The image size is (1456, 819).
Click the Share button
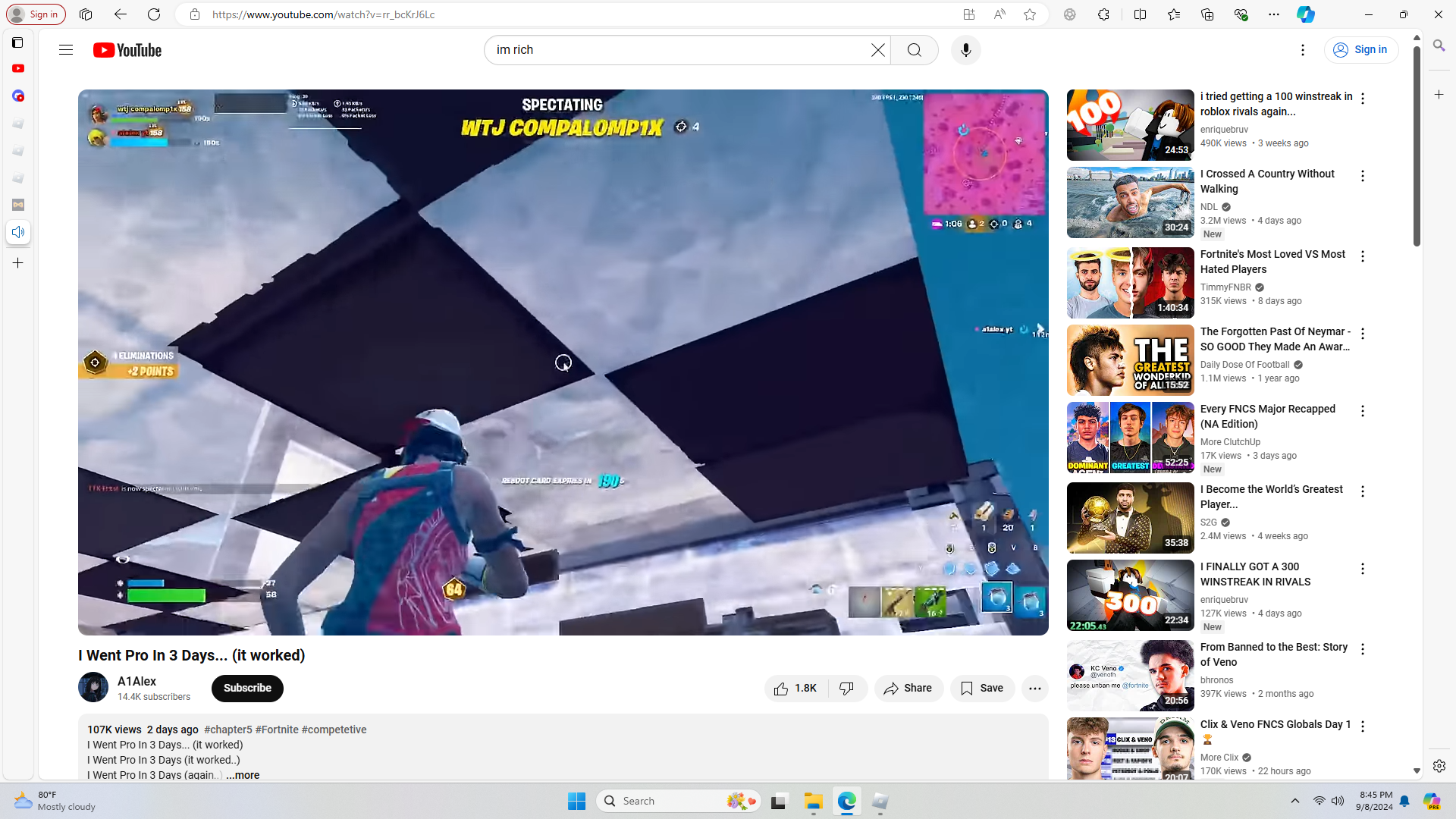pyautogui.click(x=908, y=689)
